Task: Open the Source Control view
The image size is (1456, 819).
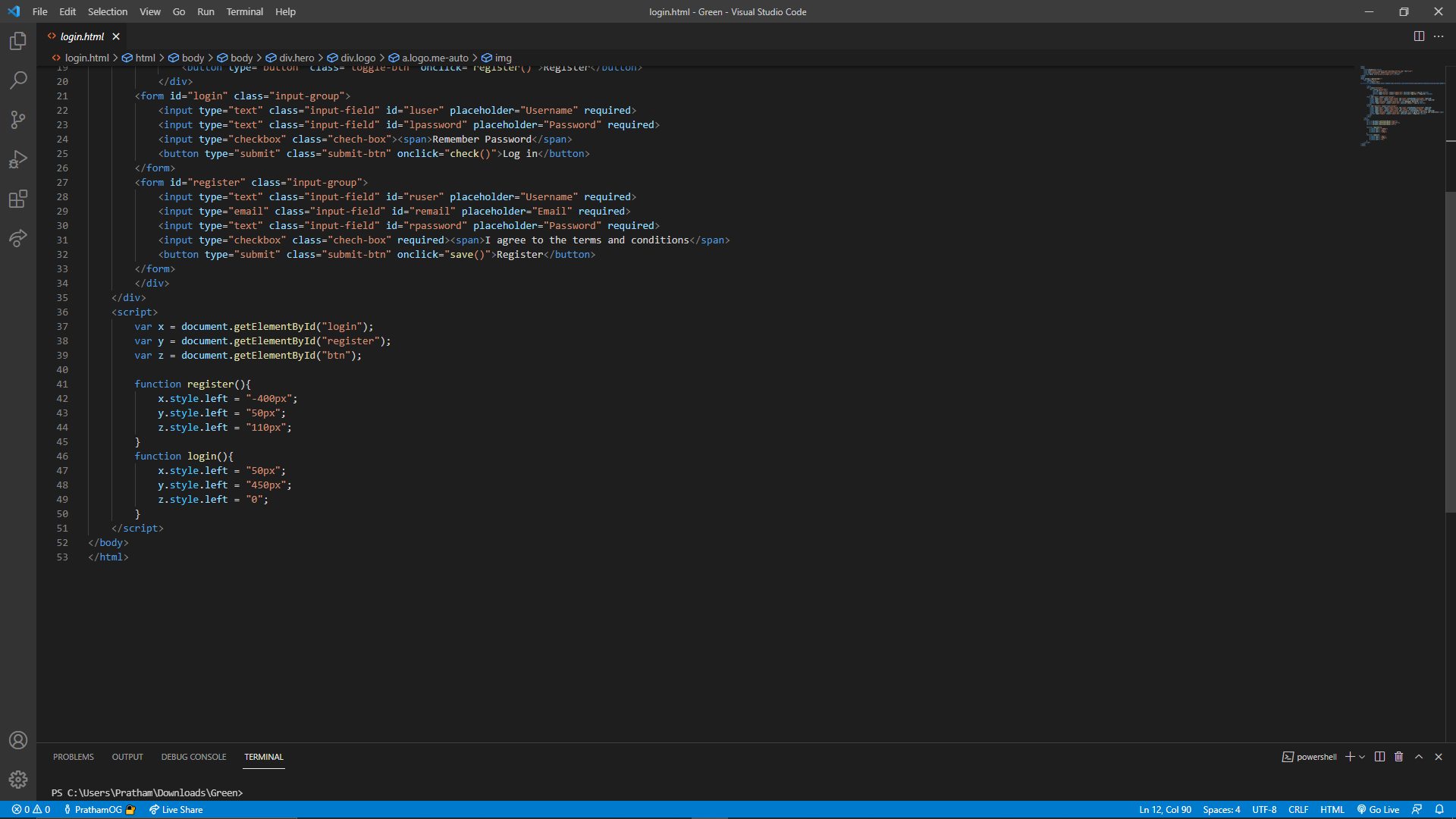Action: [18, 120]
